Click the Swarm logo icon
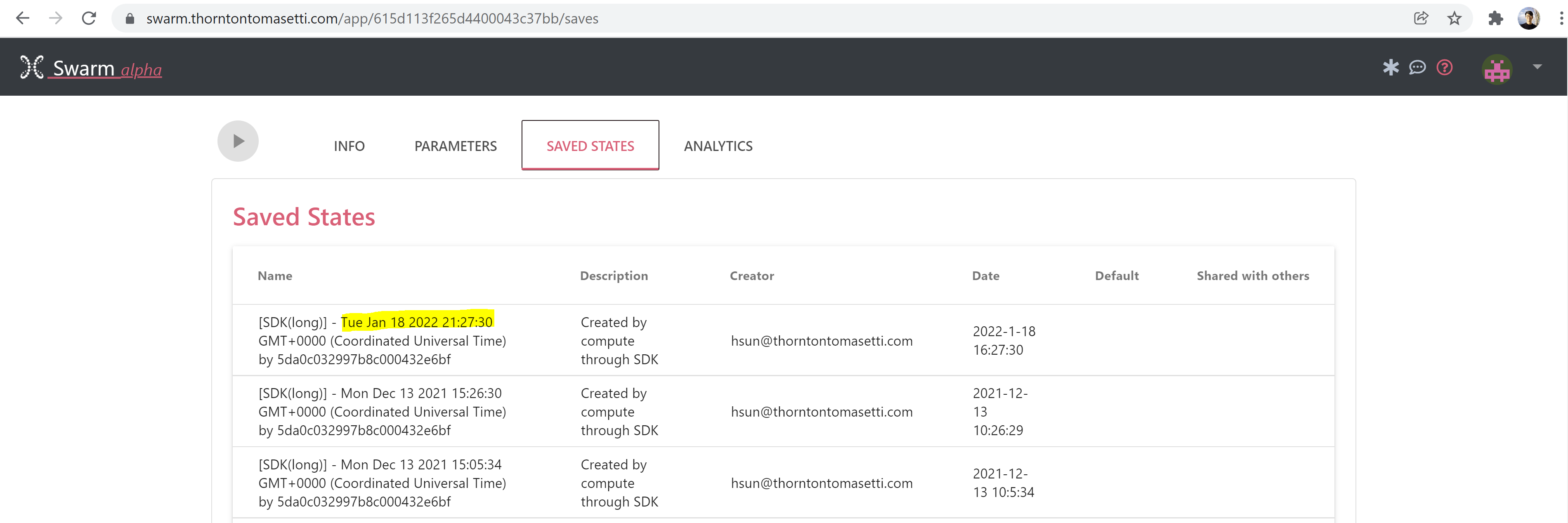Viewport: 1568px width, 523px height. coord(32,67)
